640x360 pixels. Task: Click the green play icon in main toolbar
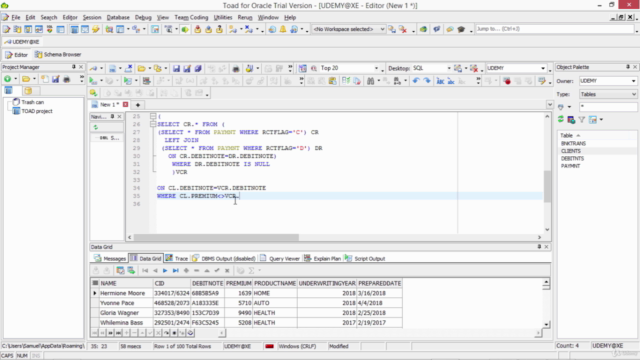[x=185, y=29]
